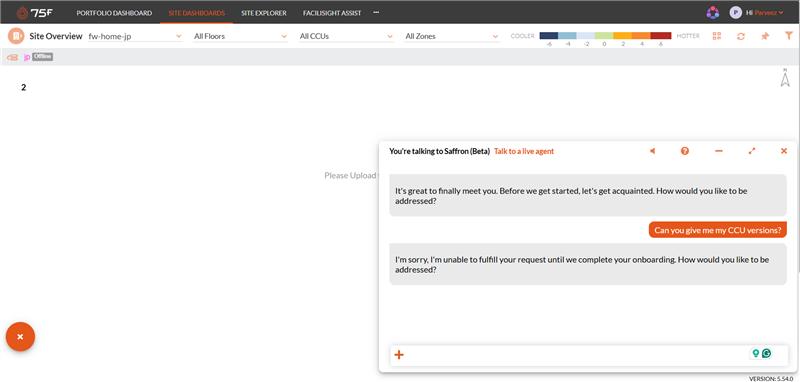Click the CCU device icon beside jp

click(x=13, y=58)
